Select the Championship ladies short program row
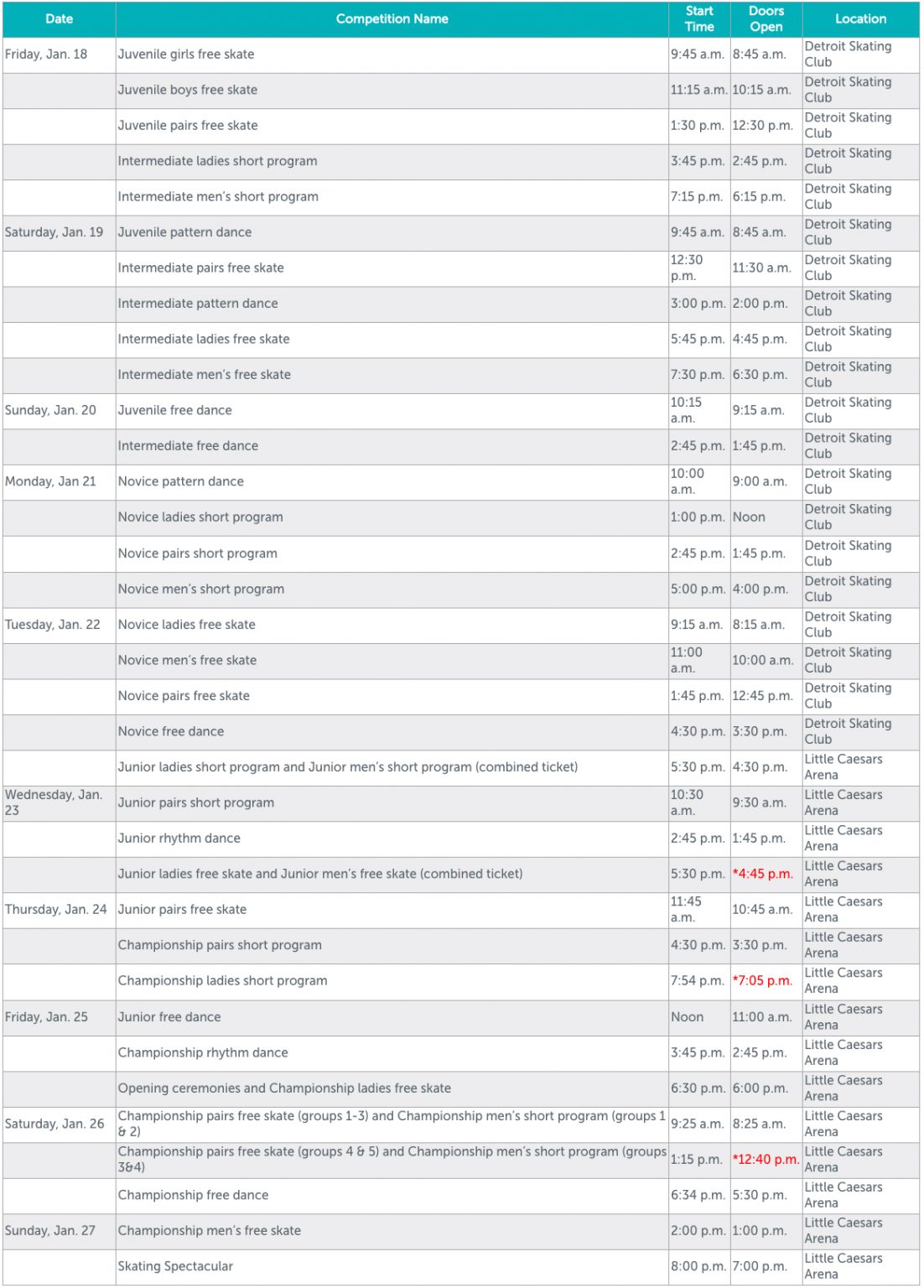Viewport: 924px width, 1288px height. (x=222, y=981)
